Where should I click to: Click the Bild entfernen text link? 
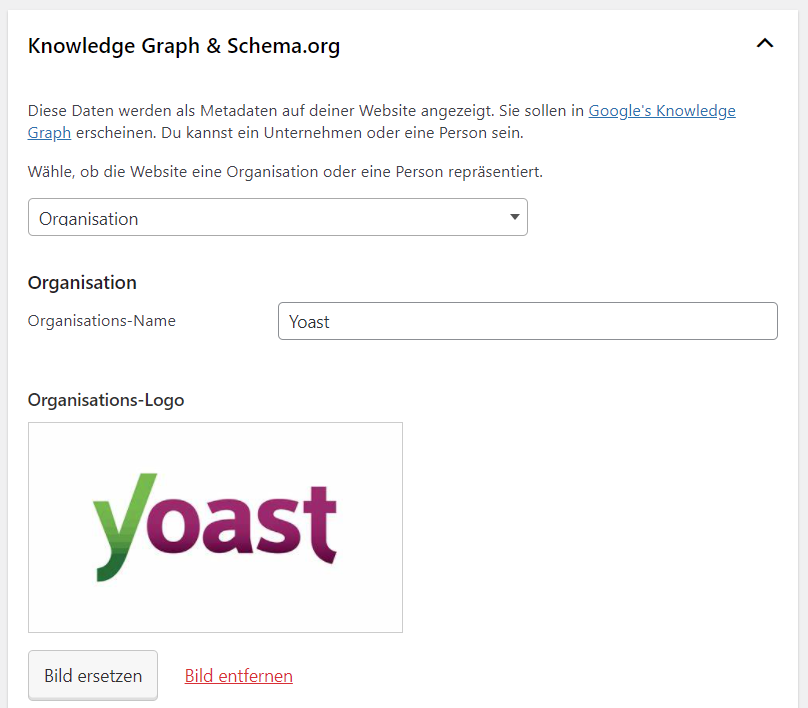238,675
